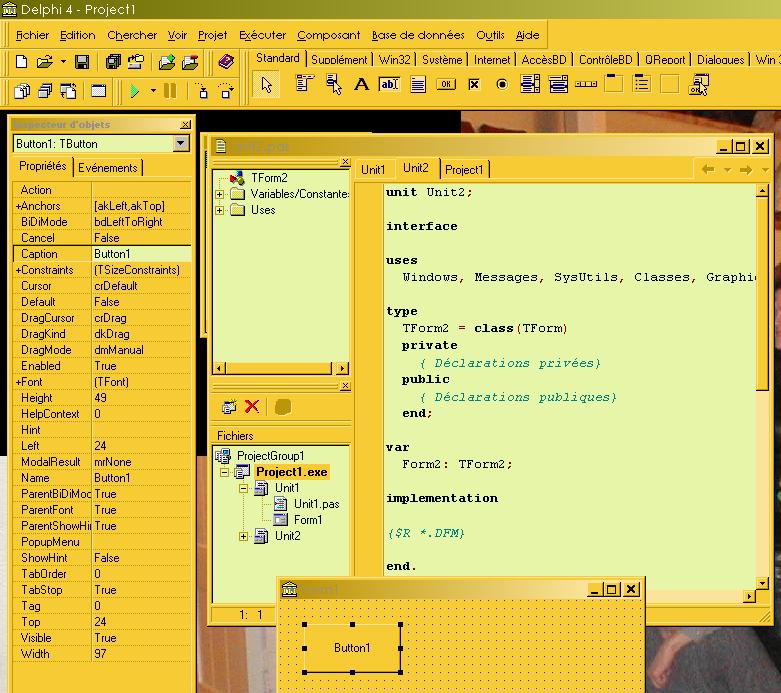Switch to the Dialogues palette tab

click(x=720, y=60)
